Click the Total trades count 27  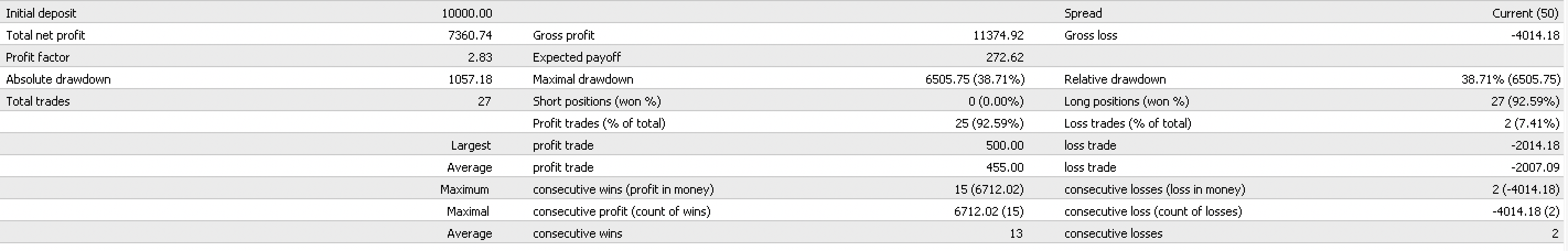point(484,101)
